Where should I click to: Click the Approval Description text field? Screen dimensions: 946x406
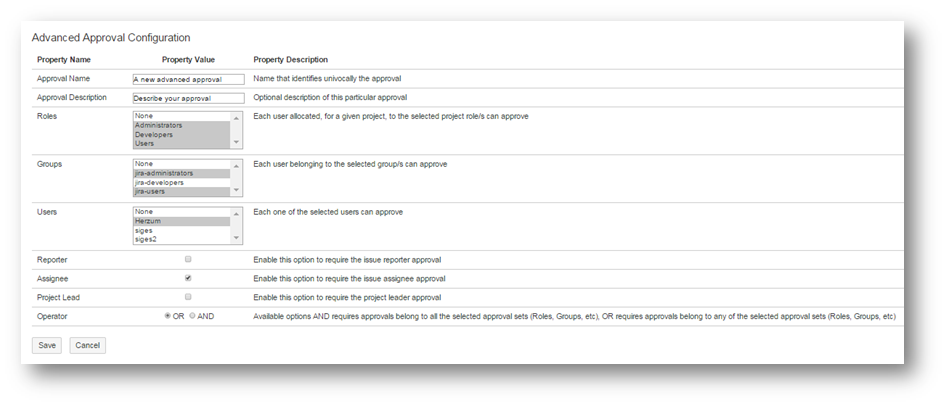coord(188,98)
